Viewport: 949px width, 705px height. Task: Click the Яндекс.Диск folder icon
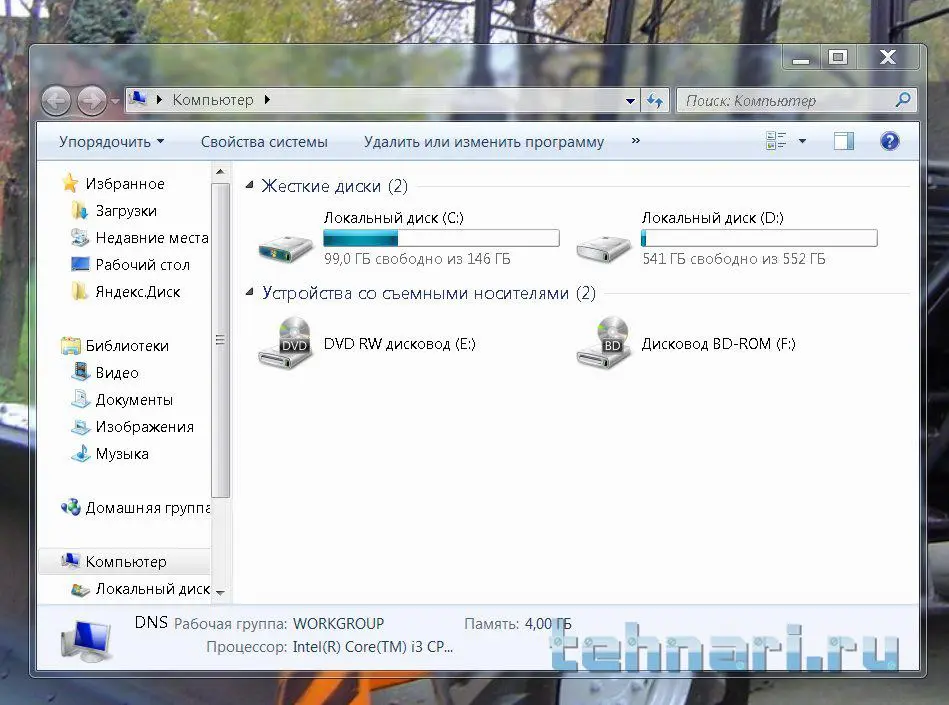79,291
